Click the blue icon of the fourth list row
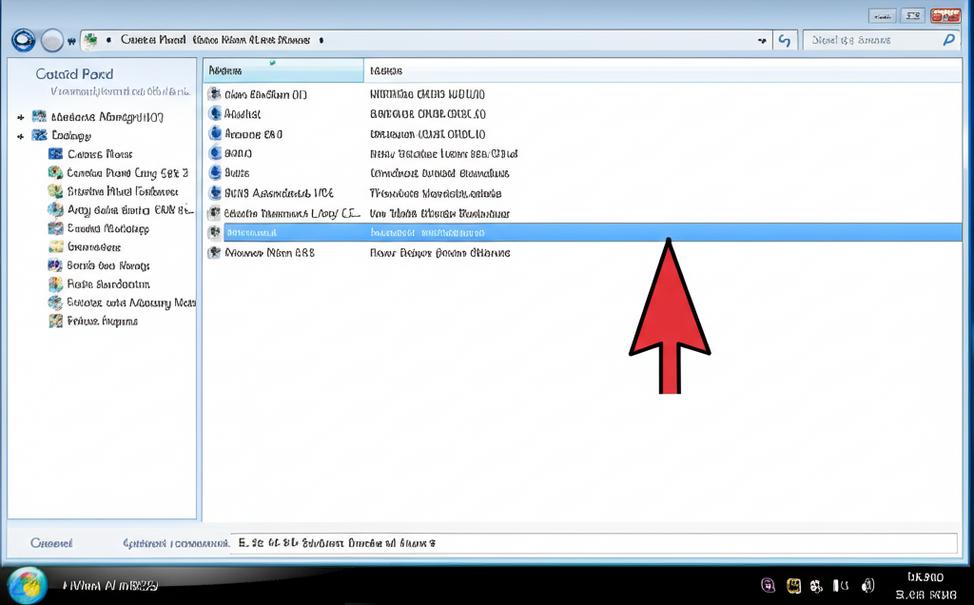974x605 pixels. 214,154
